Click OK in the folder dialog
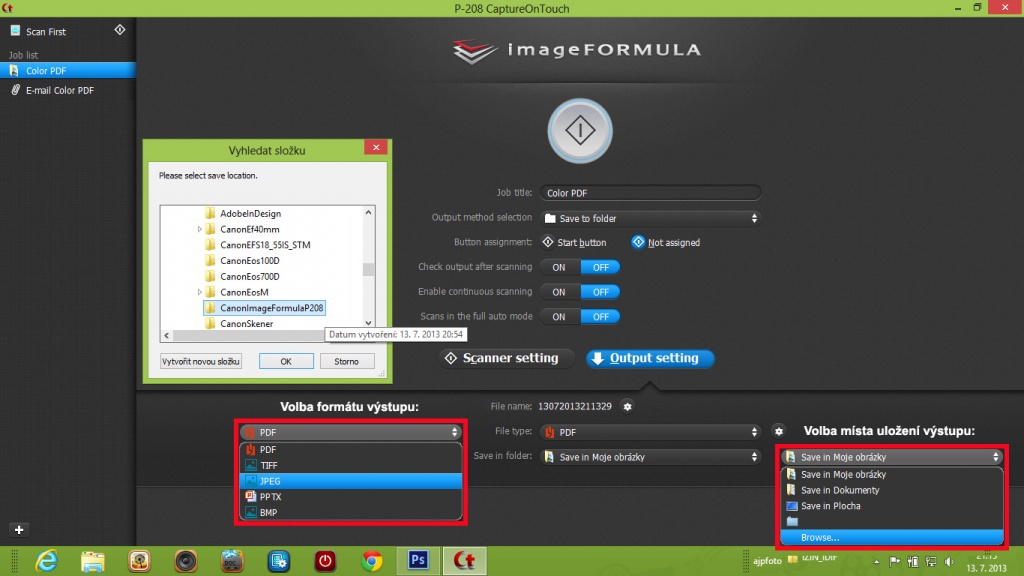Screen dimensions: 1024x576 point(286,361)
